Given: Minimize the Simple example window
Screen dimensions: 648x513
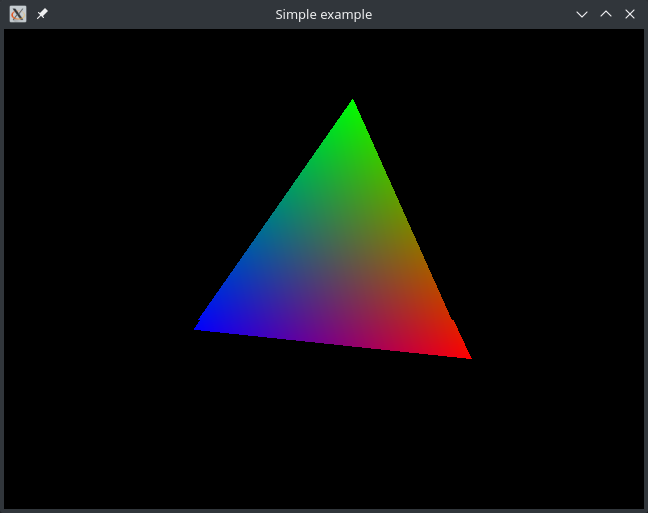Looking at the screenshot, I should click(x=582, y=14).
